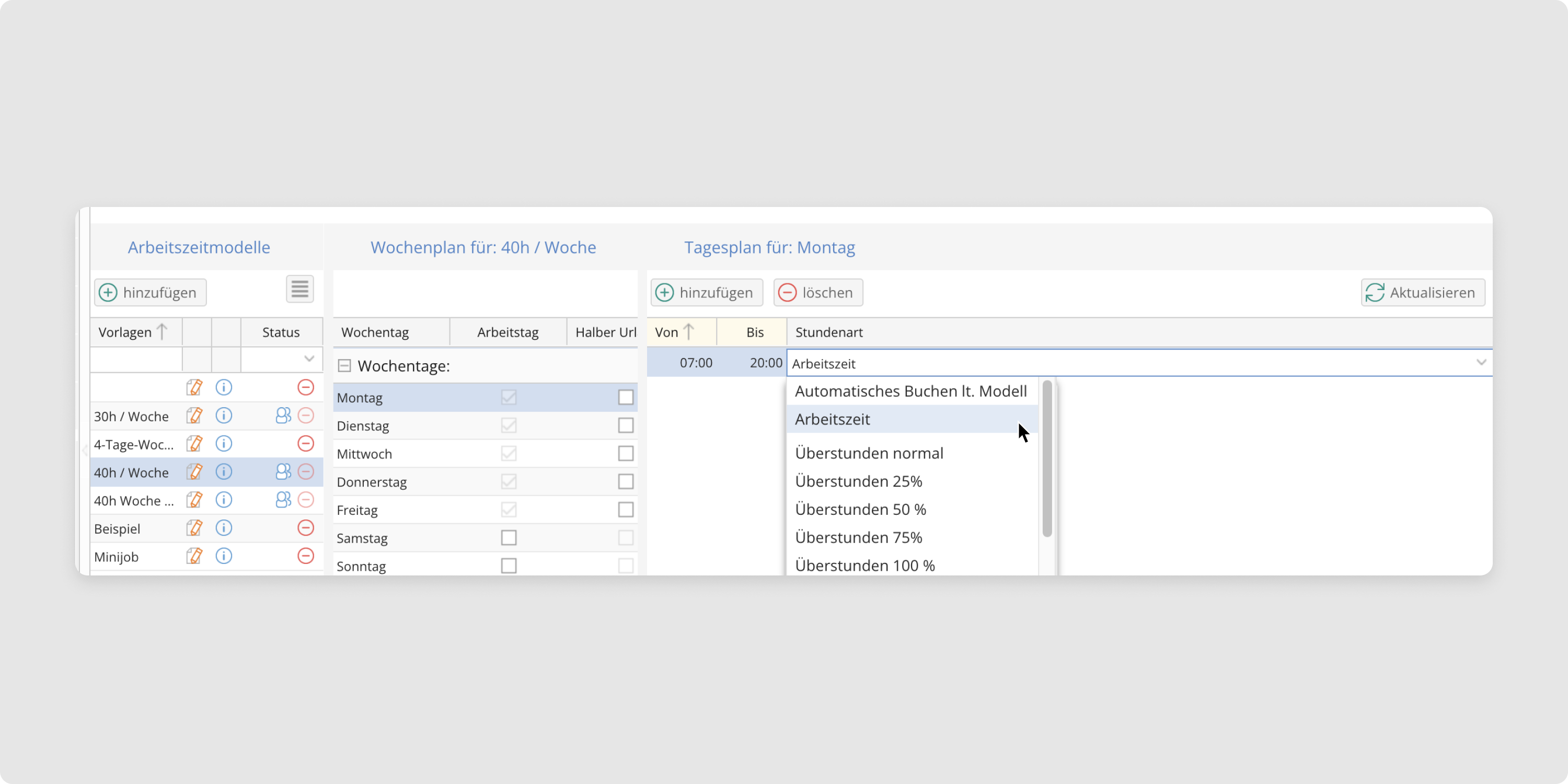Image resolution: width=1568 pixels, height=784 pixels.
Task: Toggle Halber Urlaub checkbox for Montag
Action: [x=625, y=397]
